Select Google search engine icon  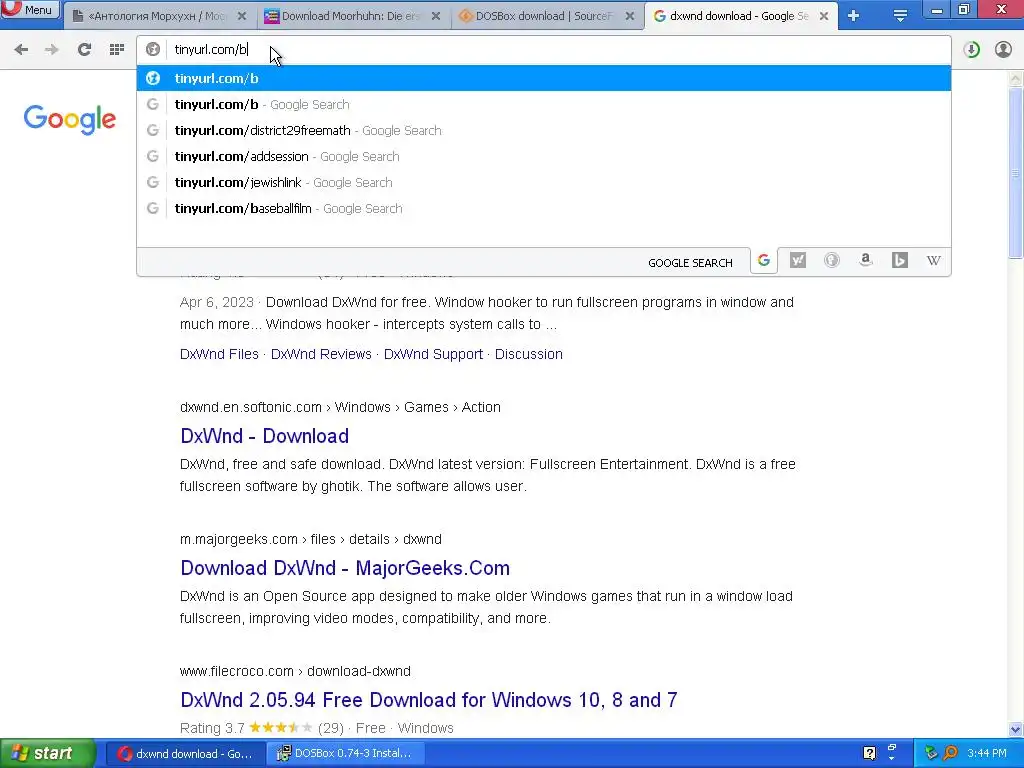[763, 261]
